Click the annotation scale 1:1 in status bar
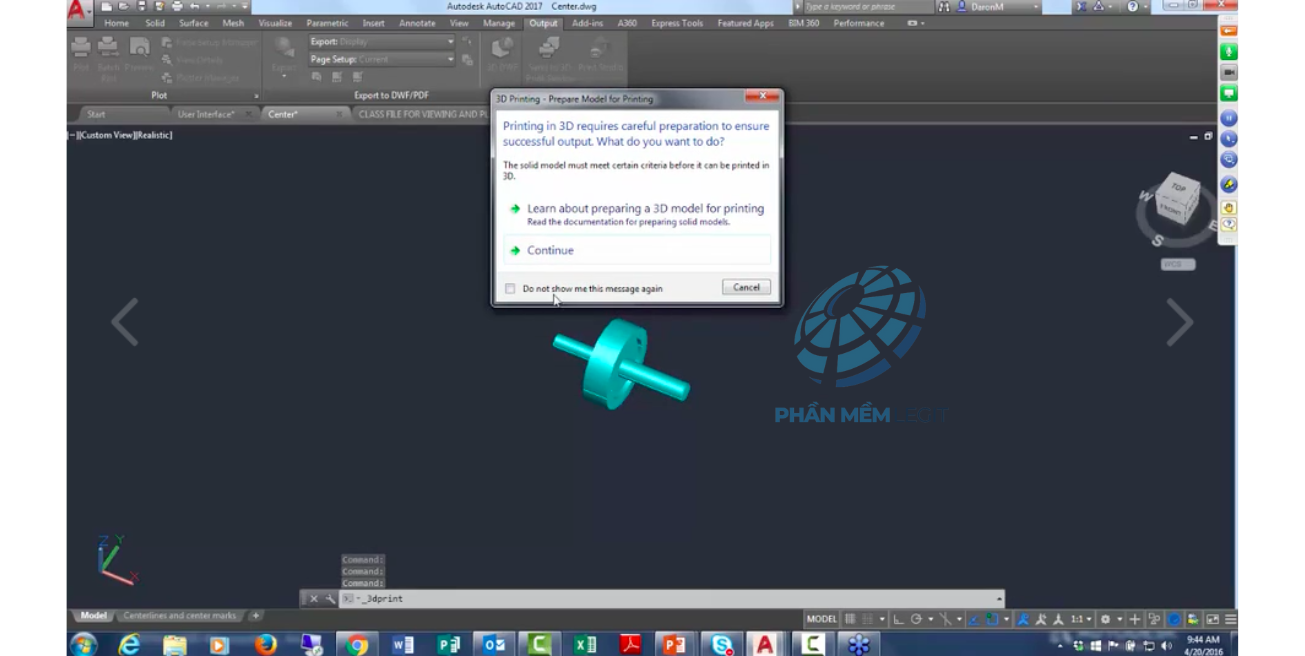 tap(1077, 619)
